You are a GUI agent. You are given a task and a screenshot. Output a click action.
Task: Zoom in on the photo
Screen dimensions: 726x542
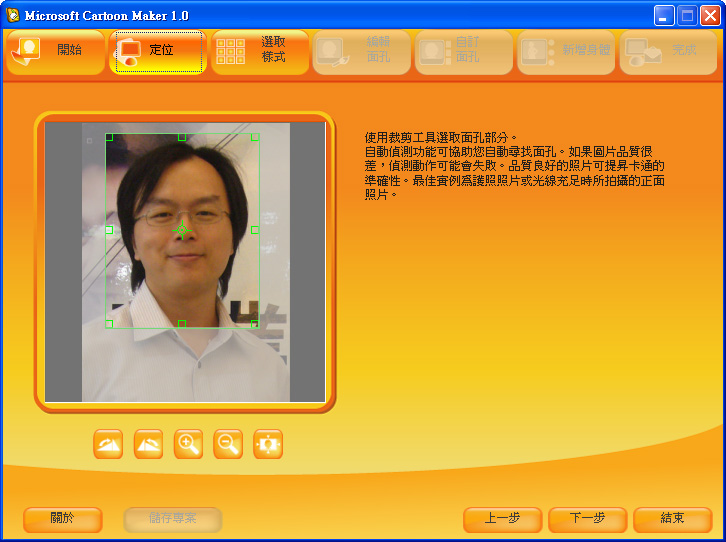tap(188, 444)
